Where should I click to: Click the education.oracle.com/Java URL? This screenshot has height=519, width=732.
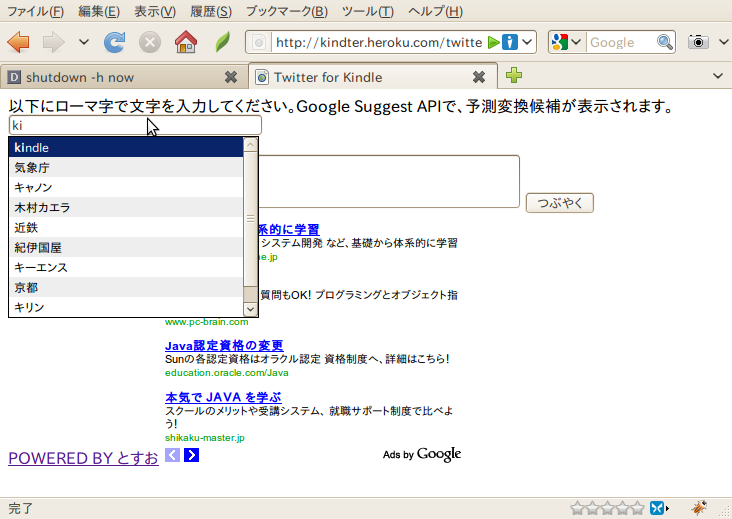[x=226, y=373]
